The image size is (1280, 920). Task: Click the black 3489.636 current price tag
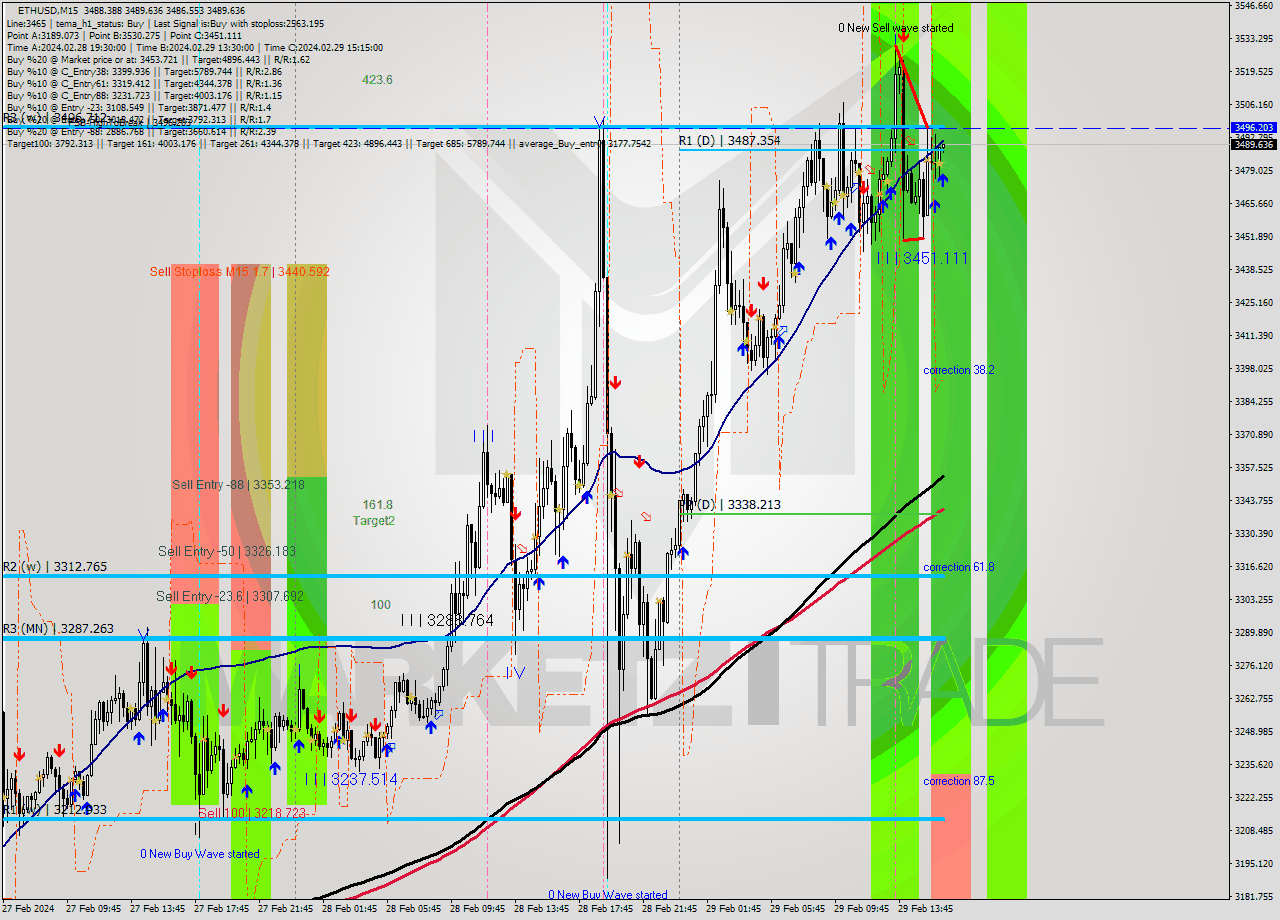tap(1254, 144)
